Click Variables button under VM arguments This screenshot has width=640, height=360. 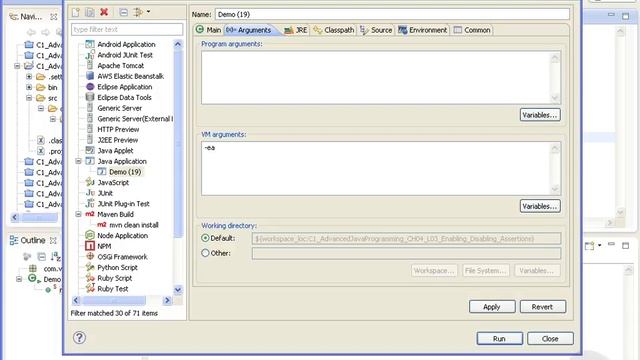coord(540,206)
